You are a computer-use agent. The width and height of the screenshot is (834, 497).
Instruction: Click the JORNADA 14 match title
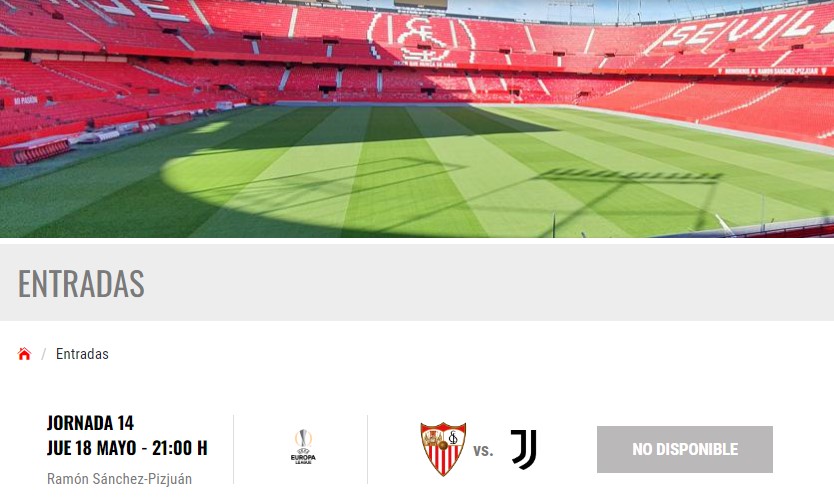[x=90, y=423]
